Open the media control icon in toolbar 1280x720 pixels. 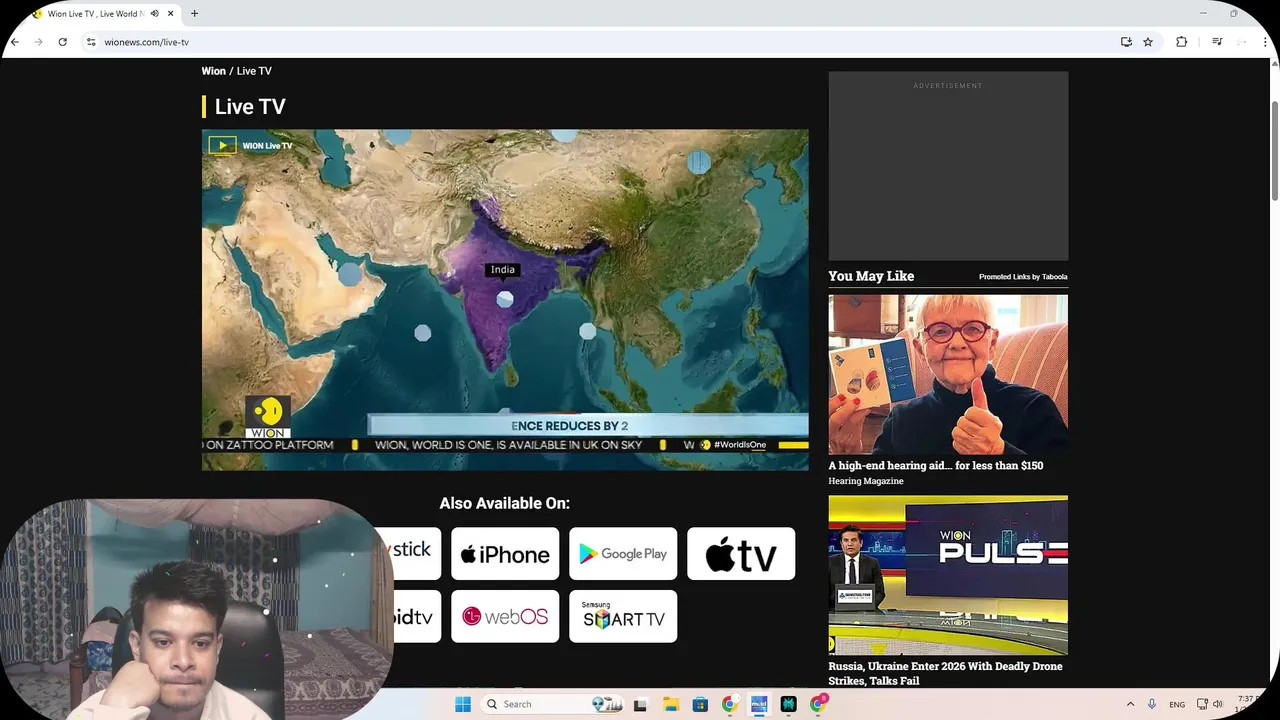click(1217, 42)
